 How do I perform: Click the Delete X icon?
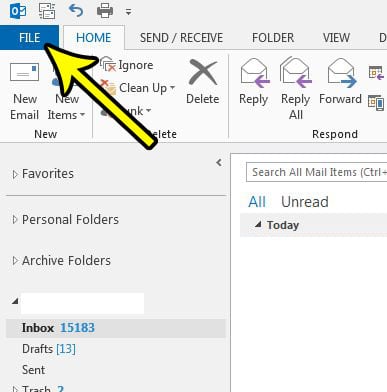tap(203, 72)
